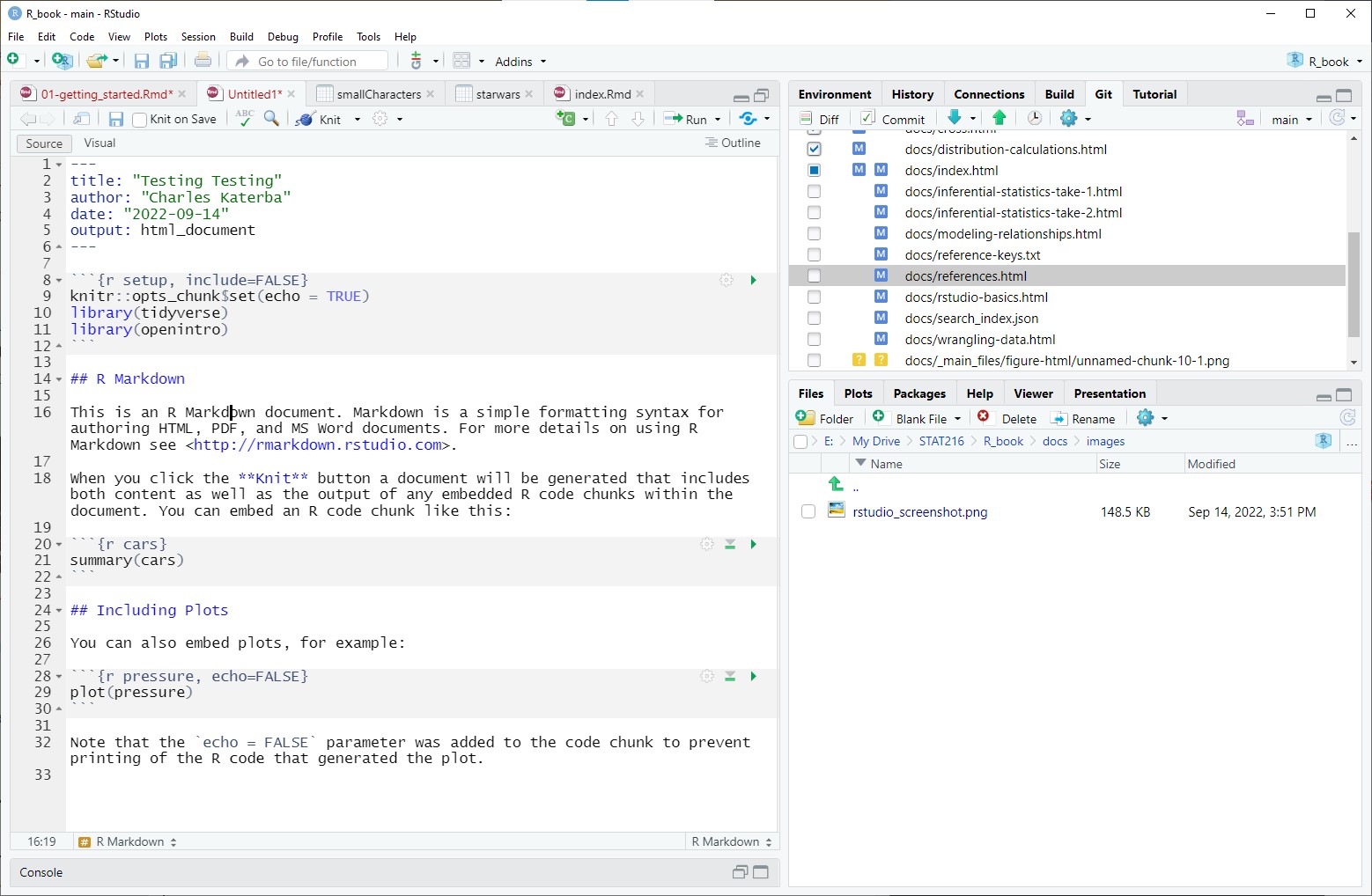Run all chunks above the cars chunk

(x=730, y=544)
